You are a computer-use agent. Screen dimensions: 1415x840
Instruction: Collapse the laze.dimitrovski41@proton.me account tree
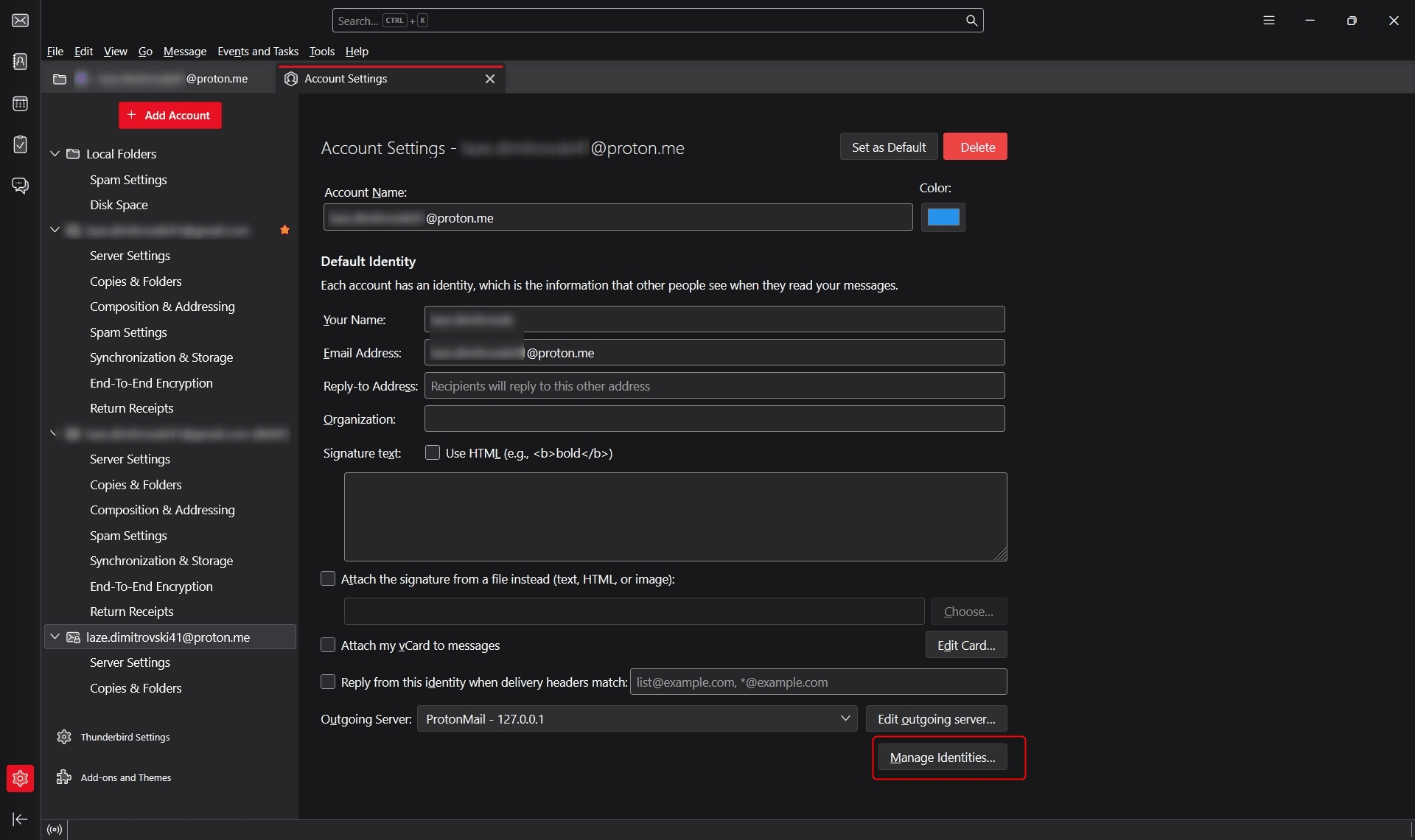(x=55, y=637)
